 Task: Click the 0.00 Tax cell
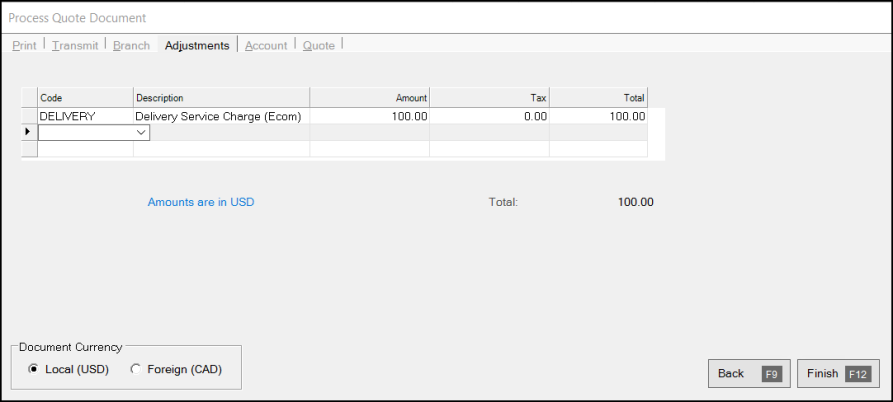(x=489, y=116)
